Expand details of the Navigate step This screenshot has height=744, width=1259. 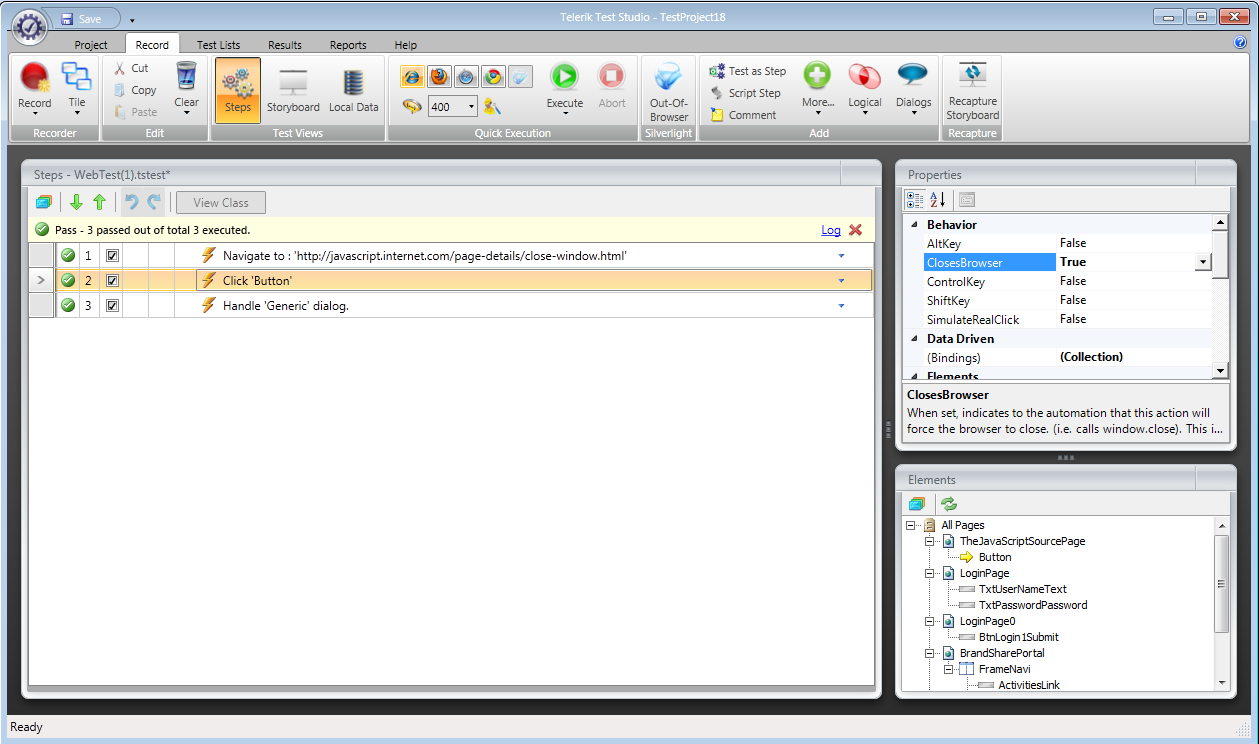[841, 256]
